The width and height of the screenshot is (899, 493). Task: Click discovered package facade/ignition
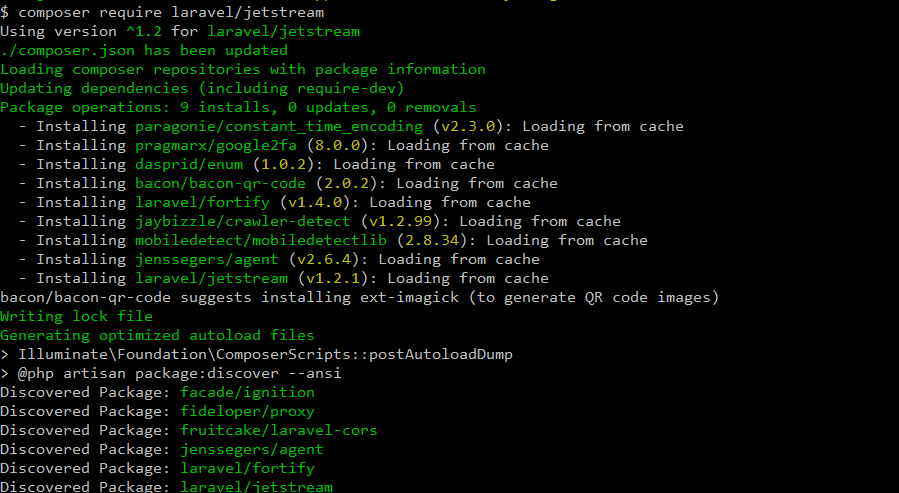coord(247,392)
